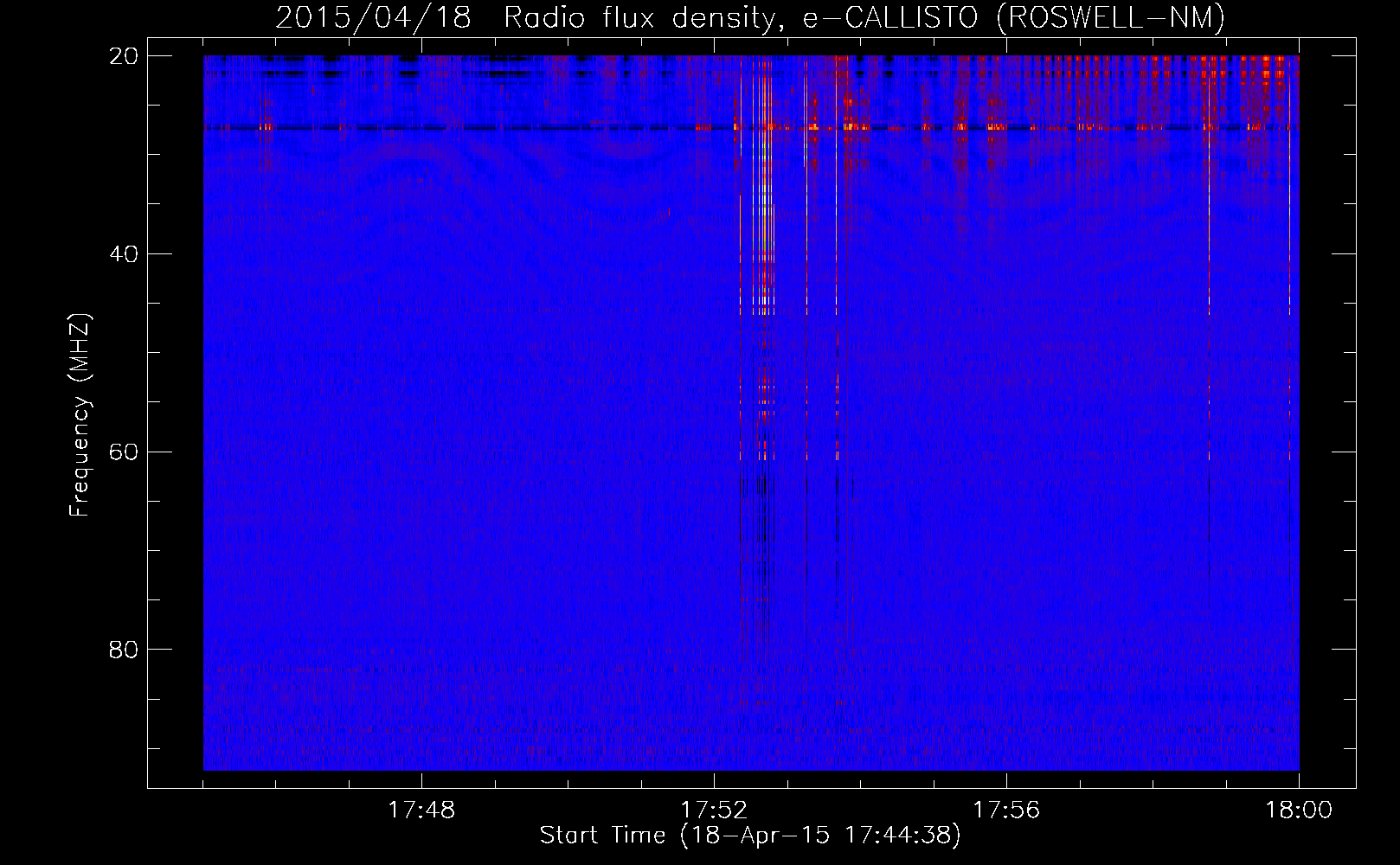Image resolution: width=1400 pixels, height=865 pixels.
Task: Click the "Frequency (MHZ)" y-axis label
Action: (x=79, y=414)
